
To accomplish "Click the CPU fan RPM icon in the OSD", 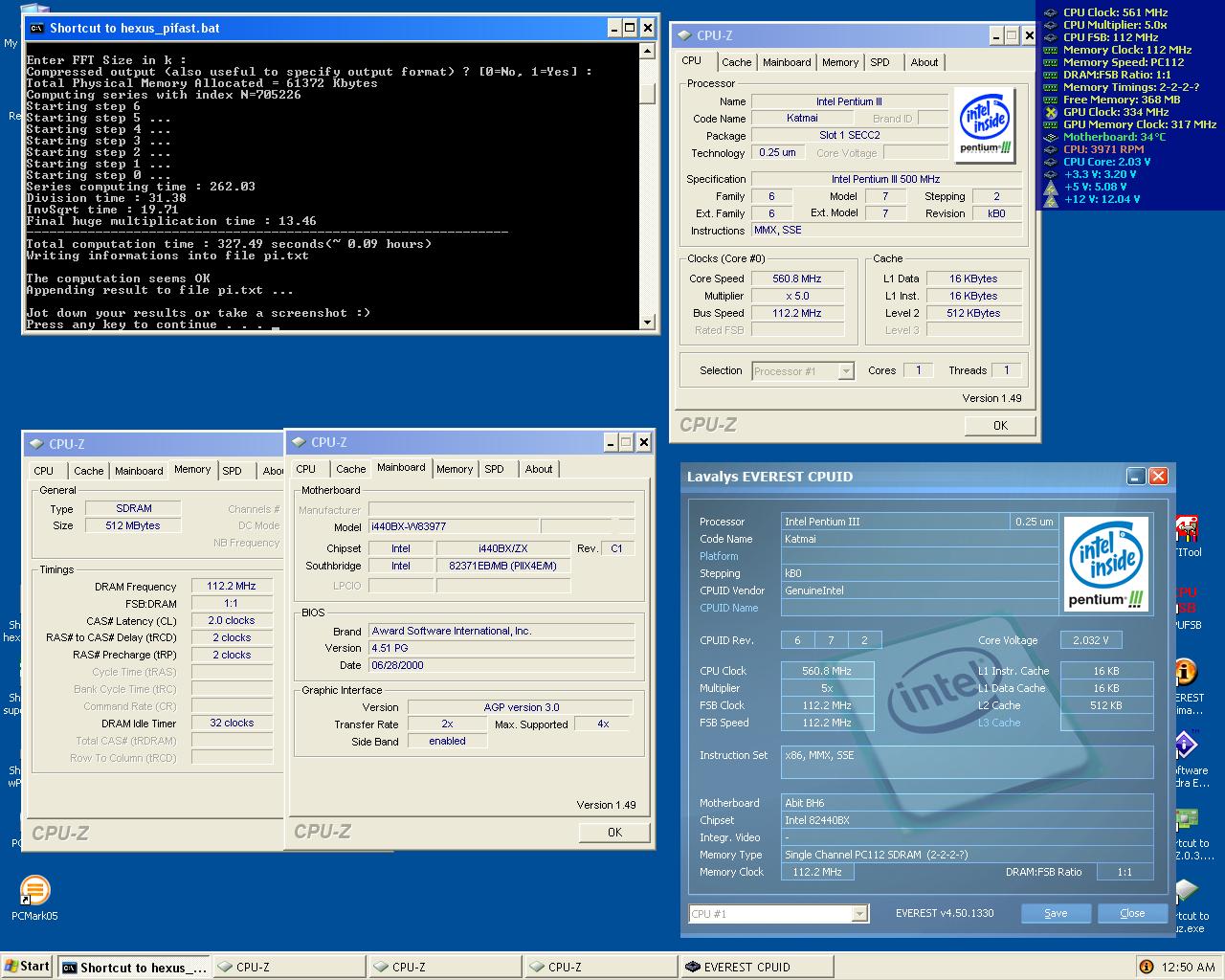I will [x=1051, y=149].
